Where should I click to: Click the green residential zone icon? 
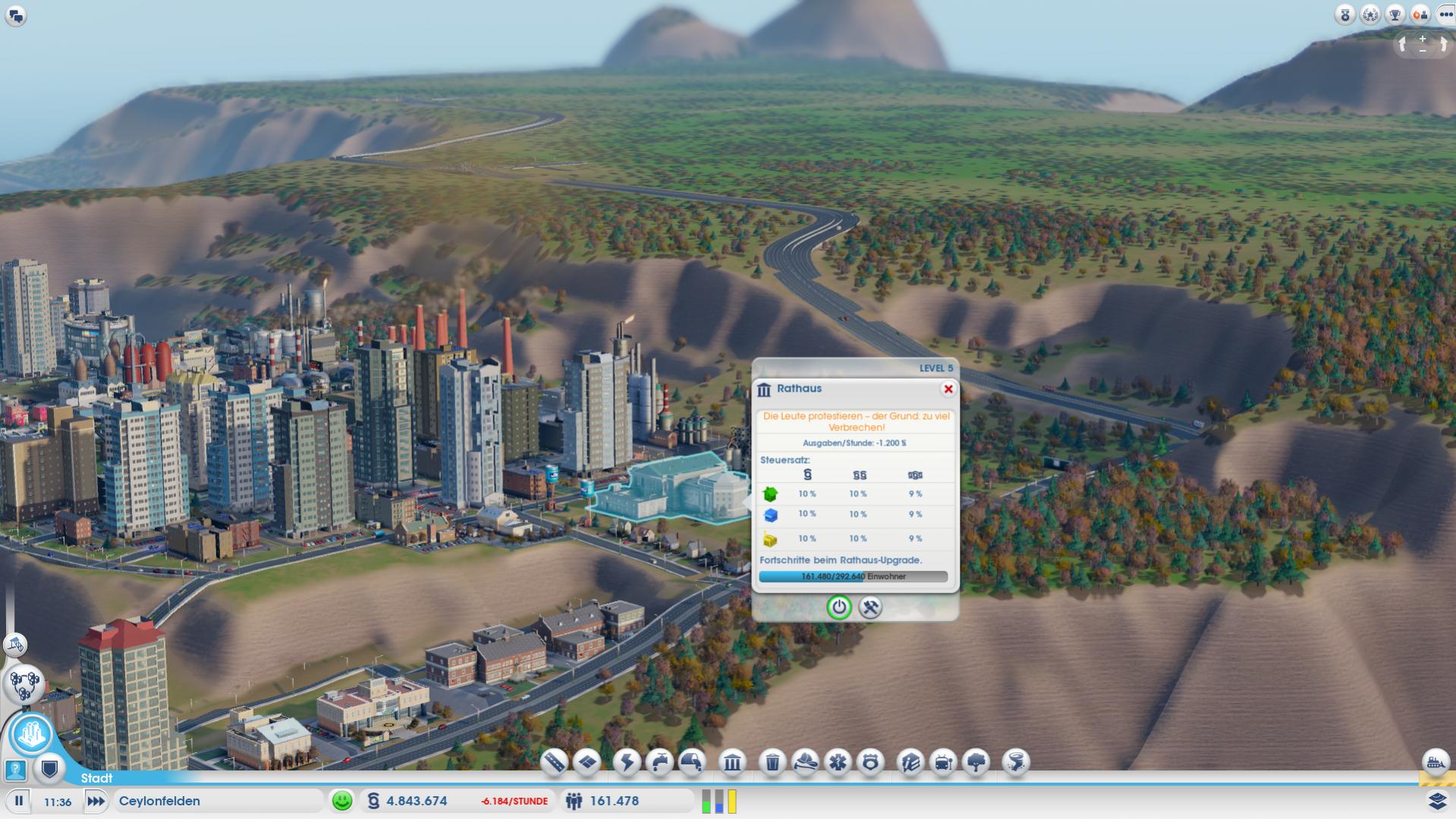pos(770,494)
